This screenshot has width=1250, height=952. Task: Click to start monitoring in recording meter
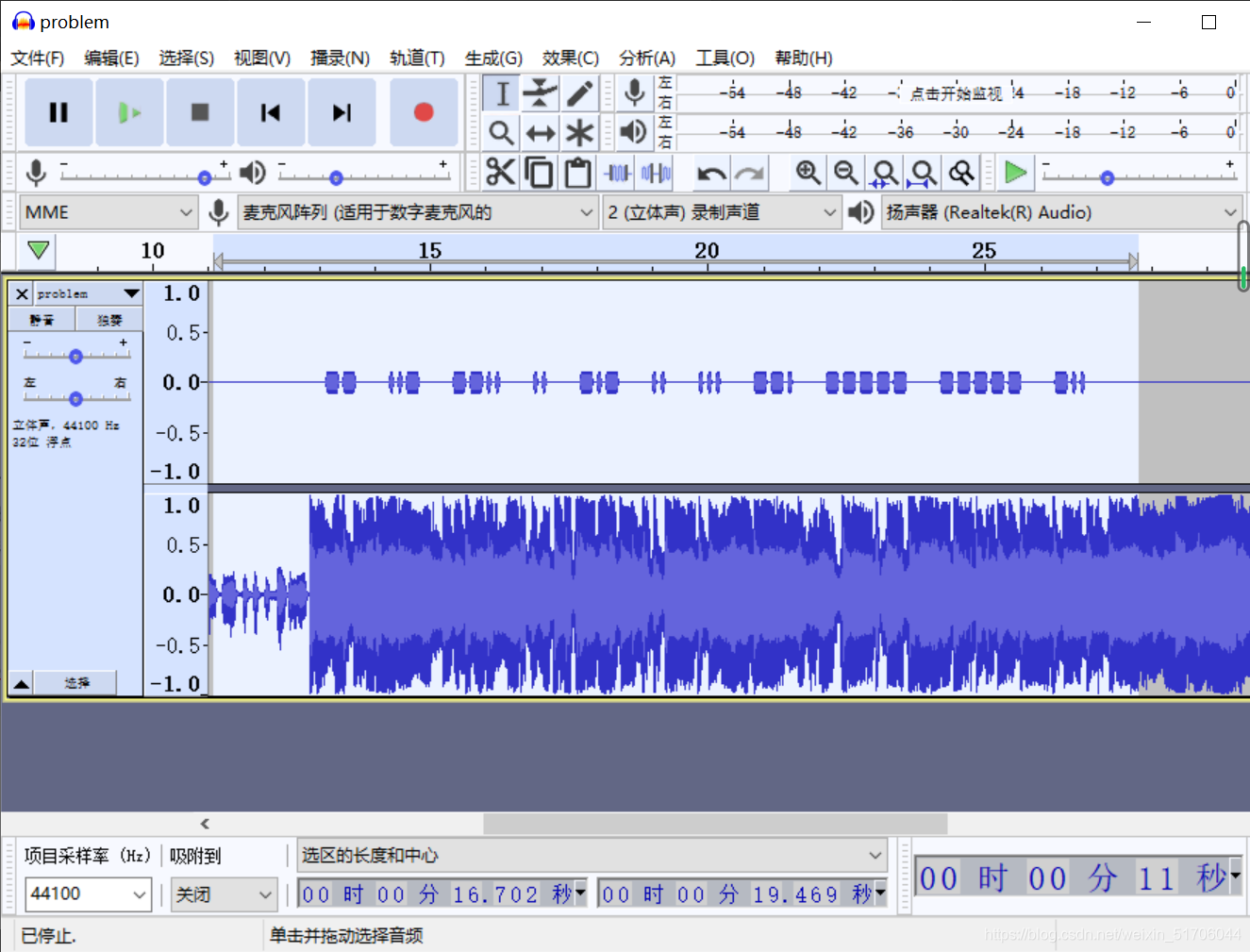(956, 93)
